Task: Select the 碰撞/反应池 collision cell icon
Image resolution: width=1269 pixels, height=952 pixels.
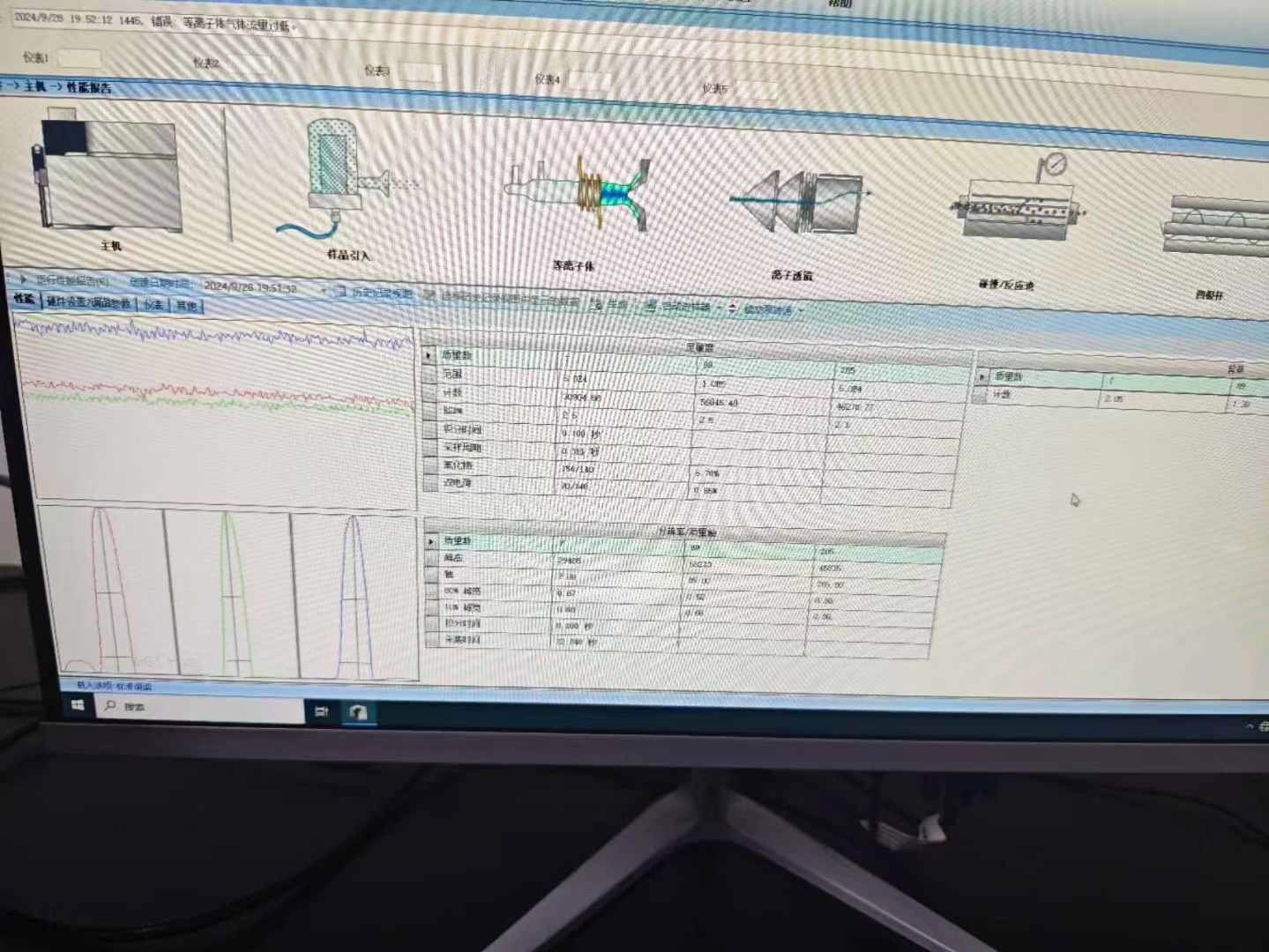Action: pos(1014,209)
